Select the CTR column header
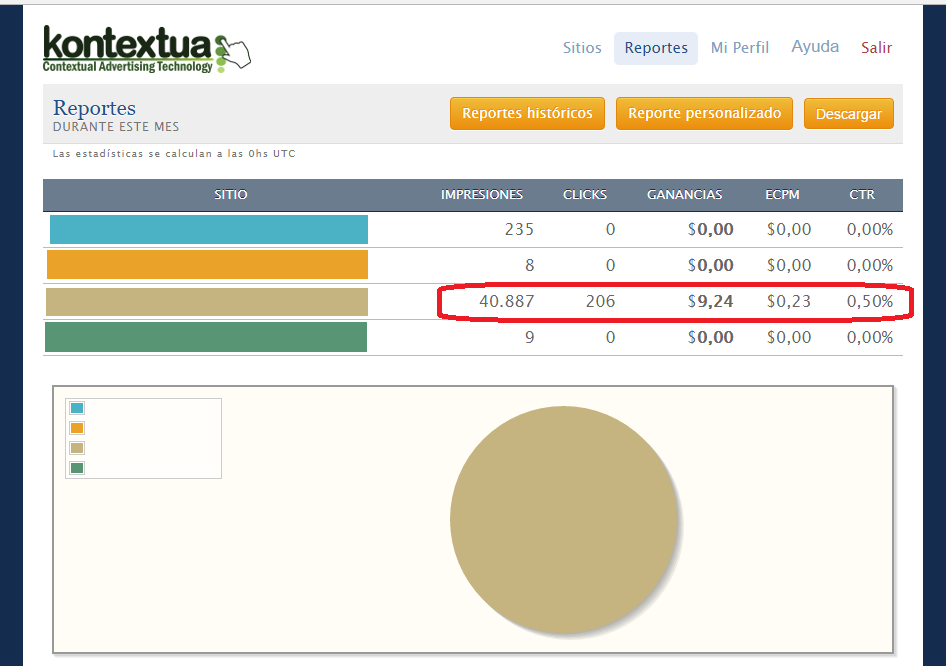Screen dimensions: 946x666 tap(862, 195)
